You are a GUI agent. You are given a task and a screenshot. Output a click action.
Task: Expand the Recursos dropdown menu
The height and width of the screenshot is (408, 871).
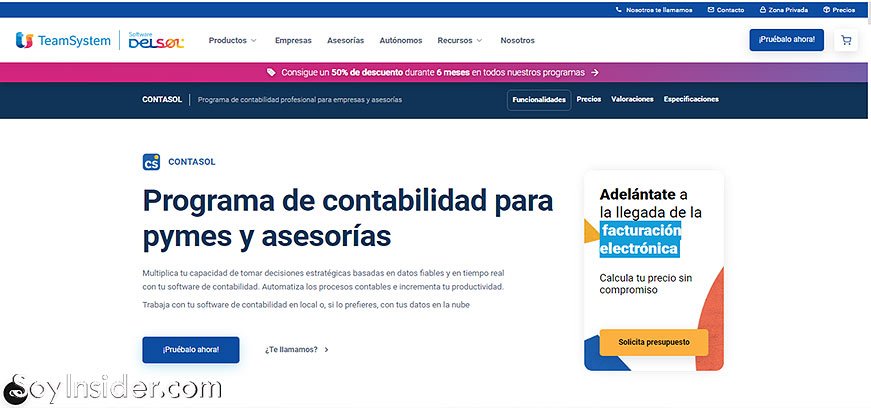[460, 41]
